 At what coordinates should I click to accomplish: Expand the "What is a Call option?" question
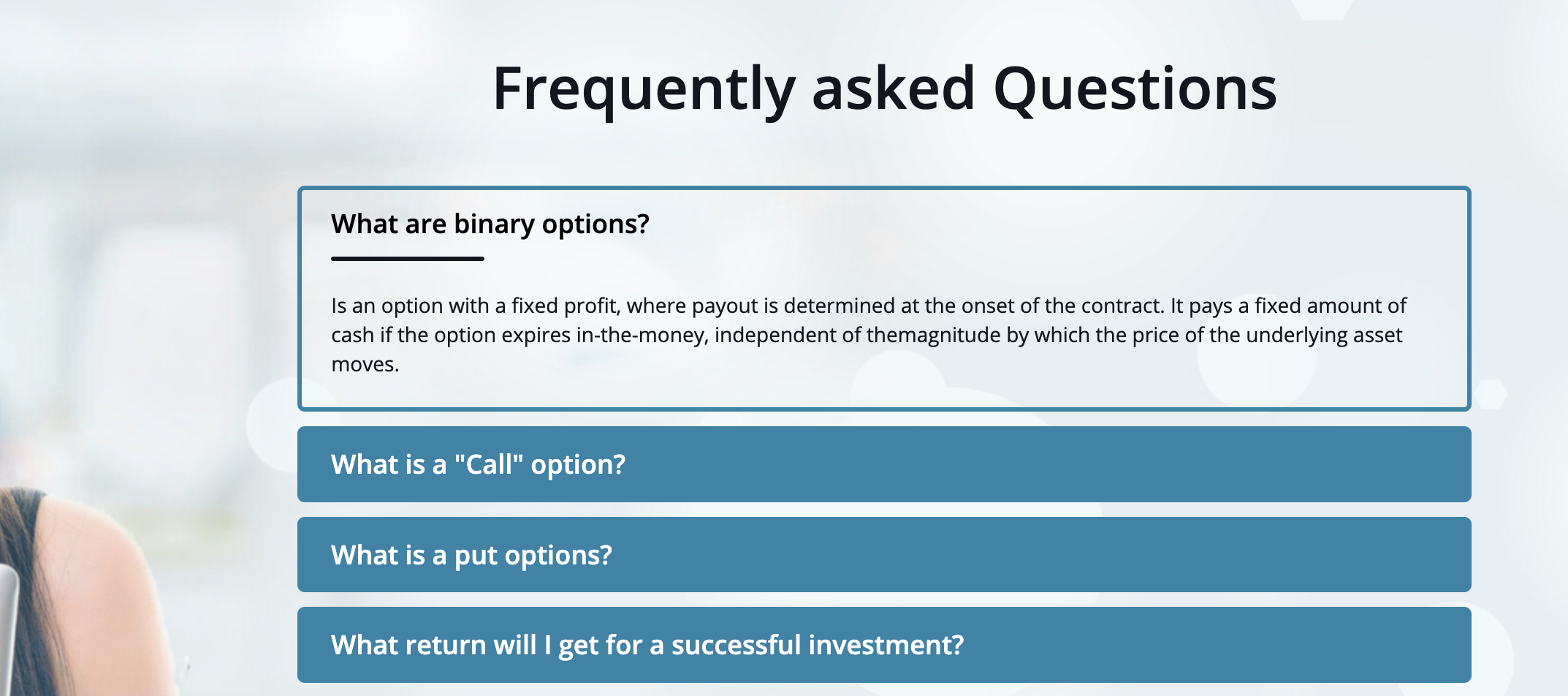click(x=884, y=464)
